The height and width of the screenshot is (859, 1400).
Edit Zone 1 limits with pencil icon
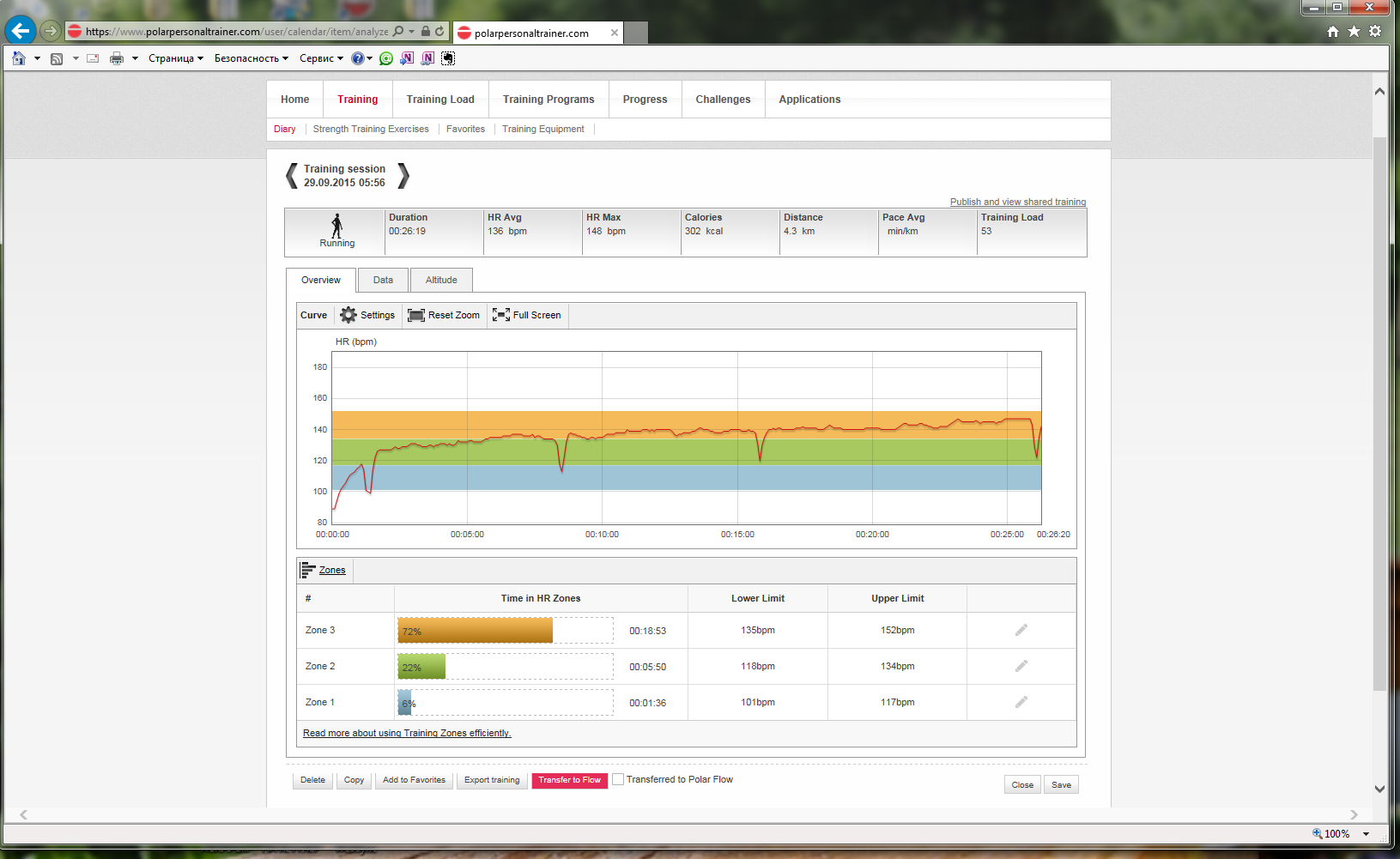pyautogui.click(x=1021, y=702)
